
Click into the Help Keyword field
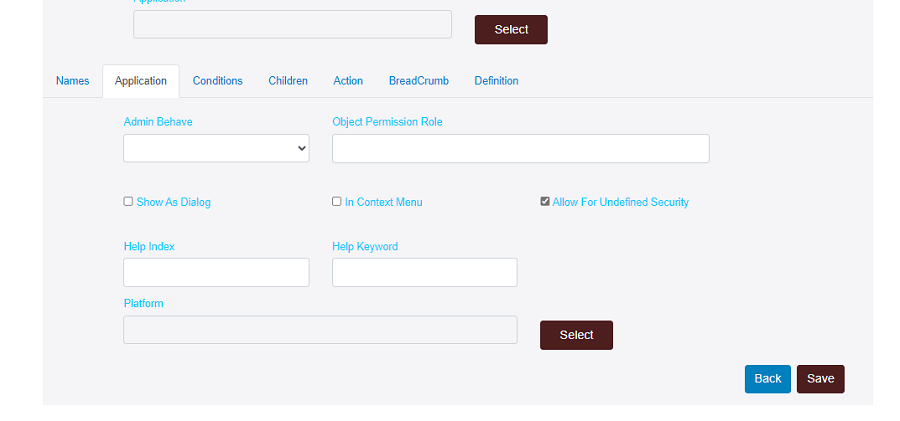pyautogui.click(x=424, y=272)
